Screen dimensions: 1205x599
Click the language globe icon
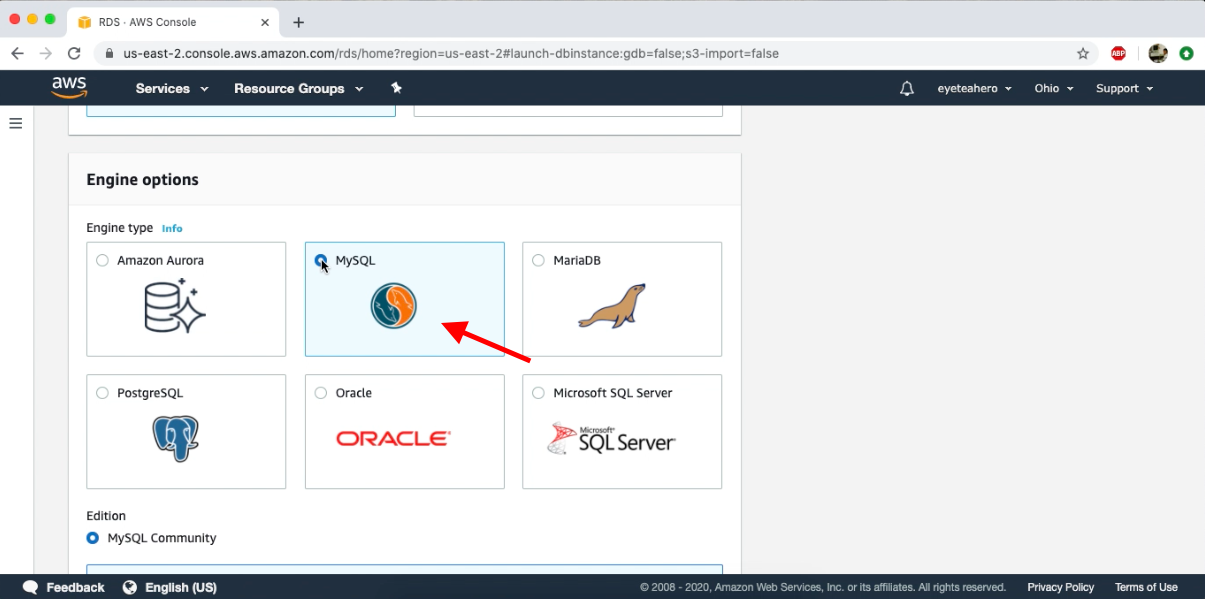[130, 587]
